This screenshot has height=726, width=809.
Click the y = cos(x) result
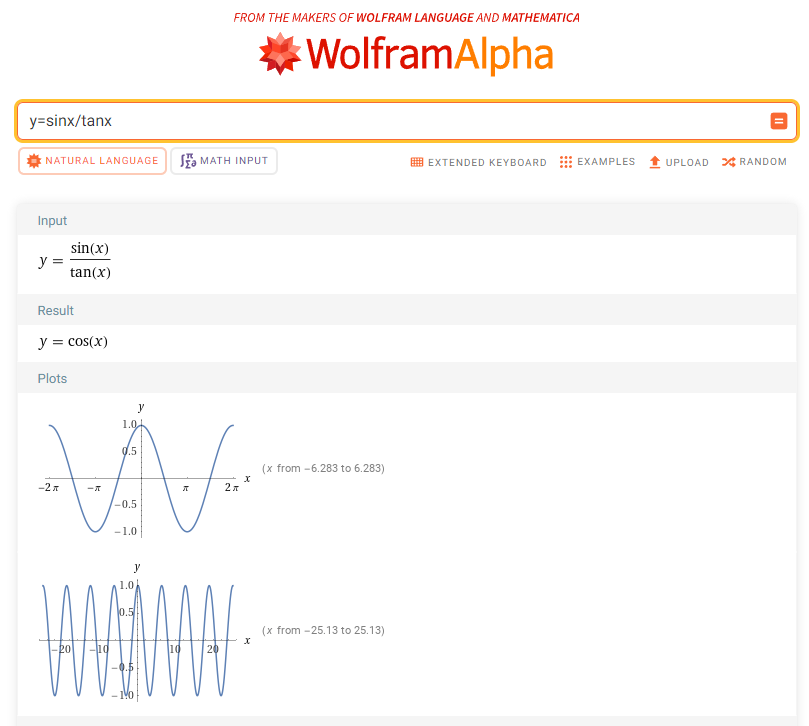(x=73, y=342)
